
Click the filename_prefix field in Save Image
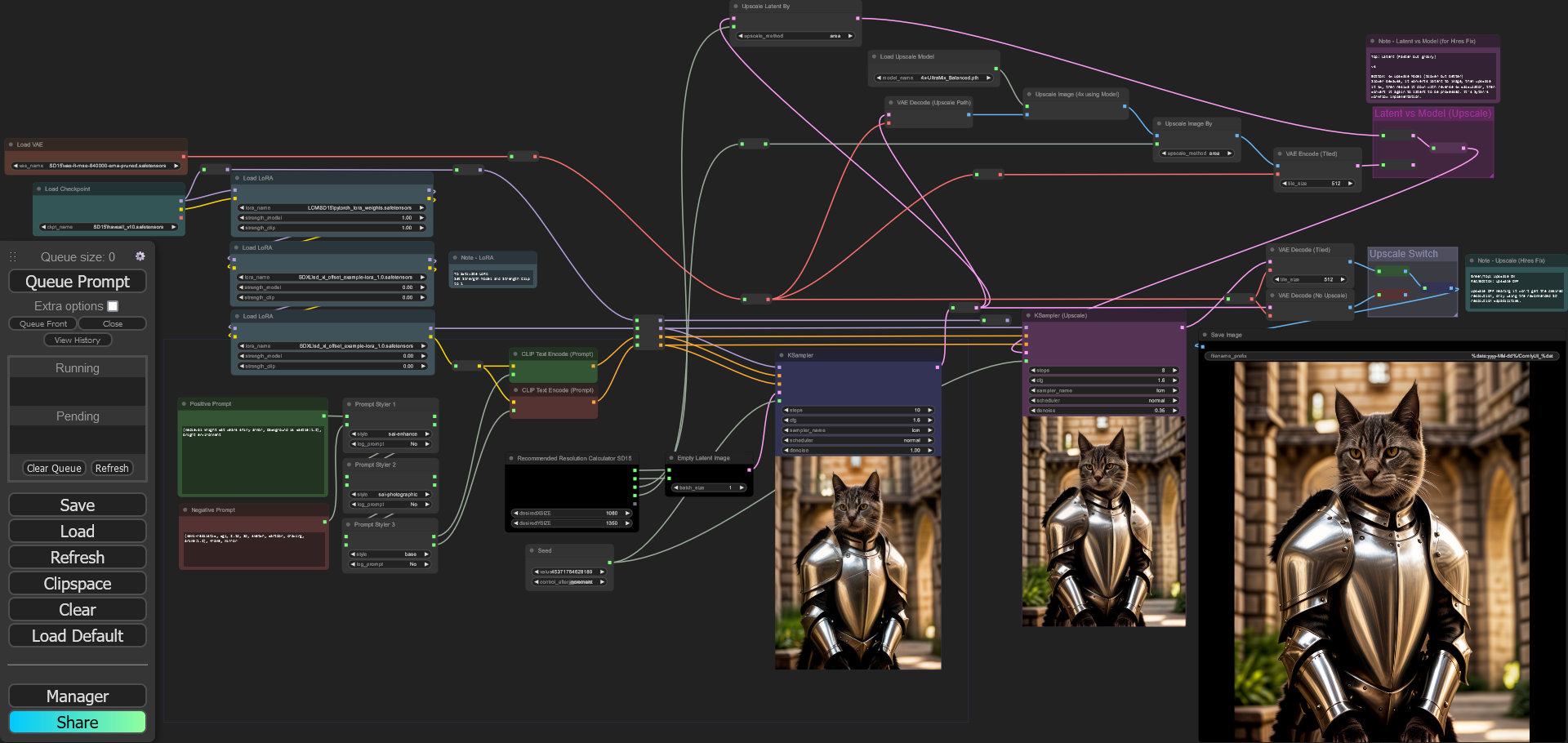[x=1382, y=356]
